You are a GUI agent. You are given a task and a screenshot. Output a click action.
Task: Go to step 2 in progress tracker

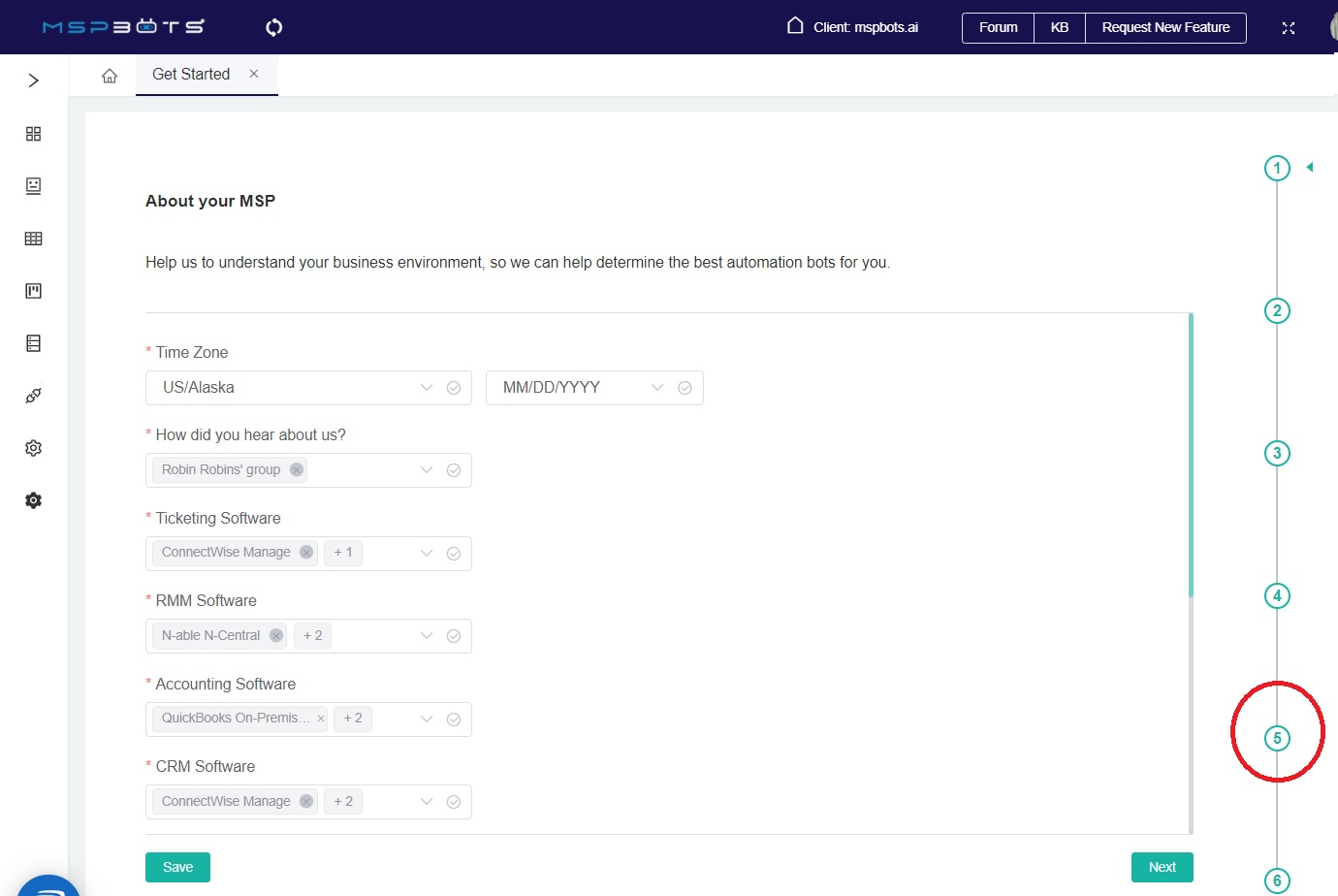click(1277, 310)
